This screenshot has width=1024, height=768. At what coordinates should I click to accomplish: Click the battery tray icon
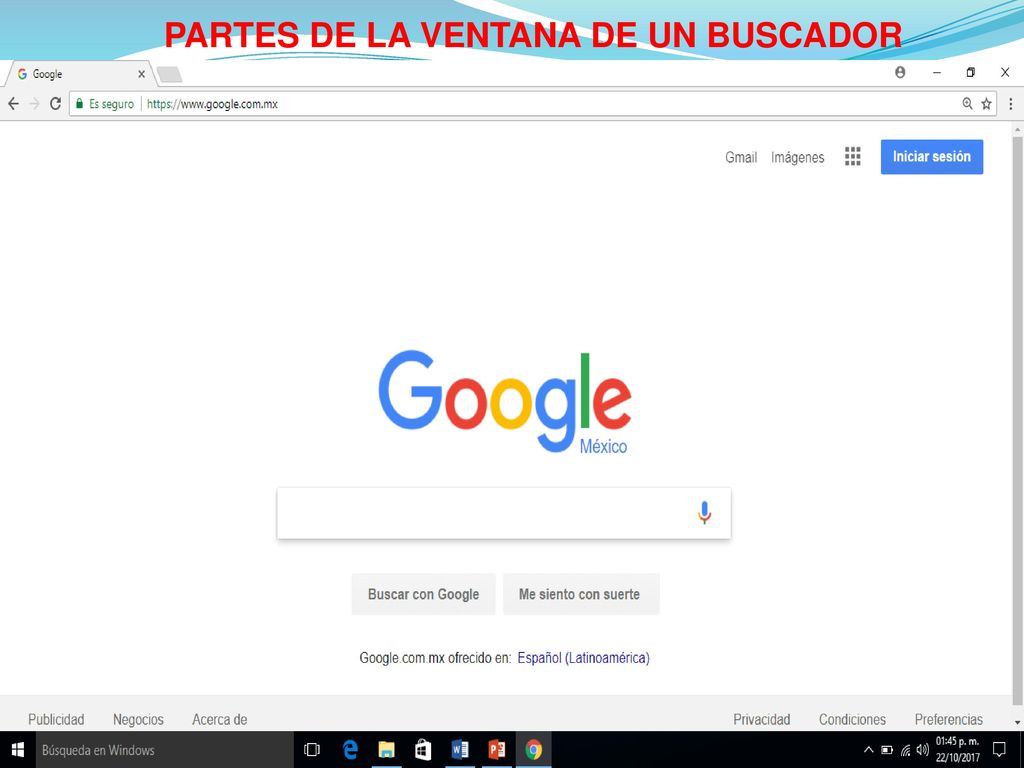pos(887,750)
